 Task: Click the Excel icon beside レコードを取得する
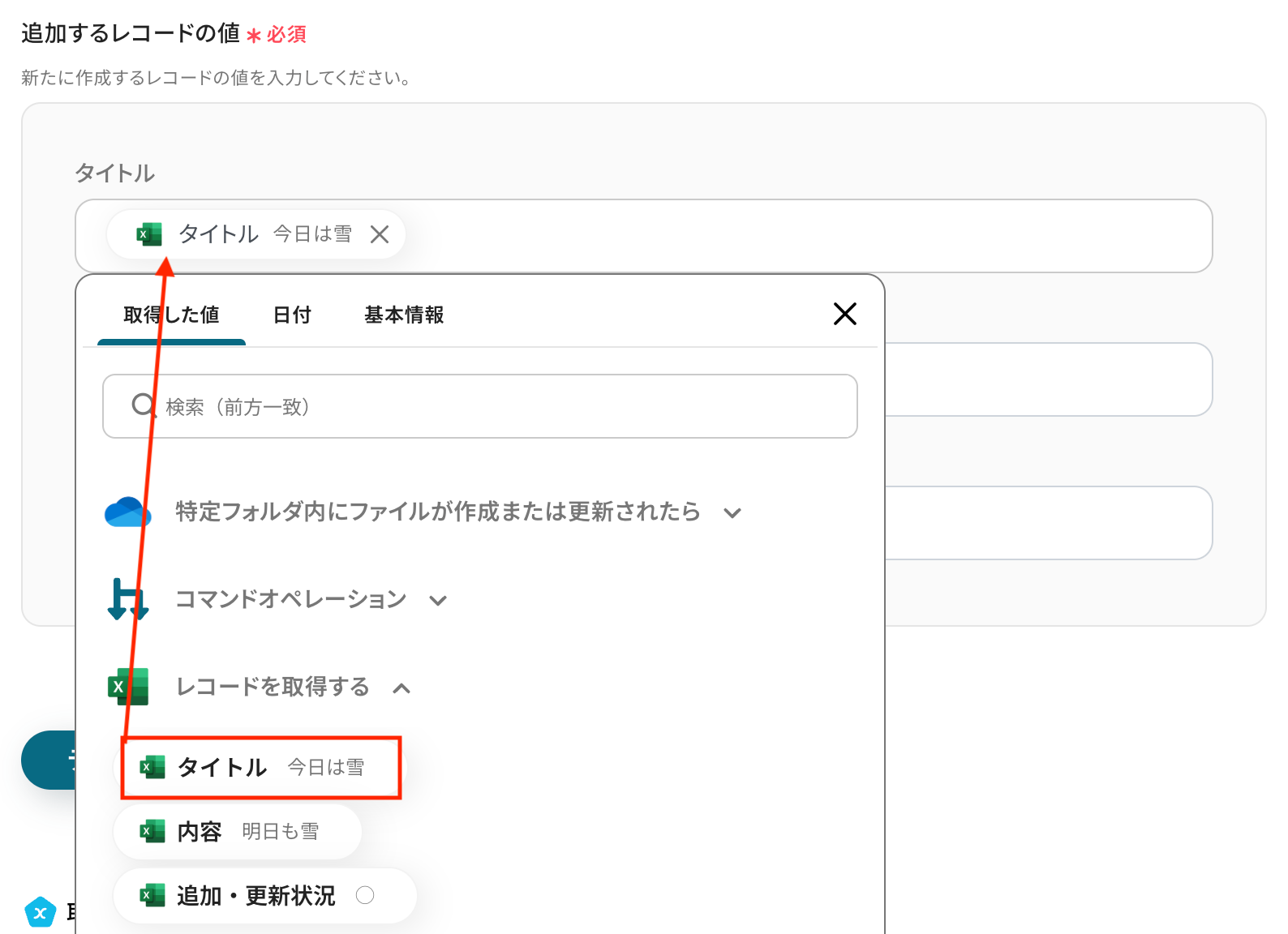point(128,687)
